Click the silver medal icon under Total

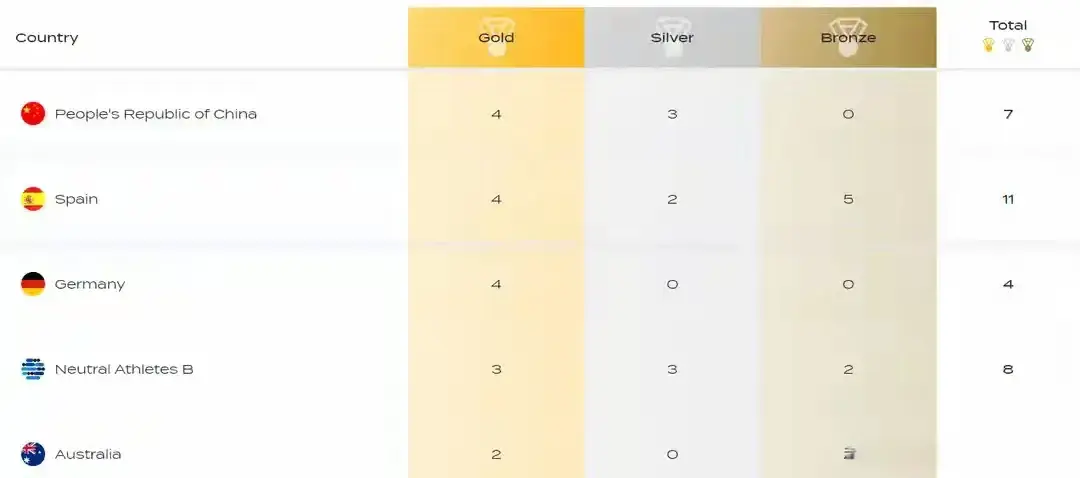click(x=1008, y=45)
